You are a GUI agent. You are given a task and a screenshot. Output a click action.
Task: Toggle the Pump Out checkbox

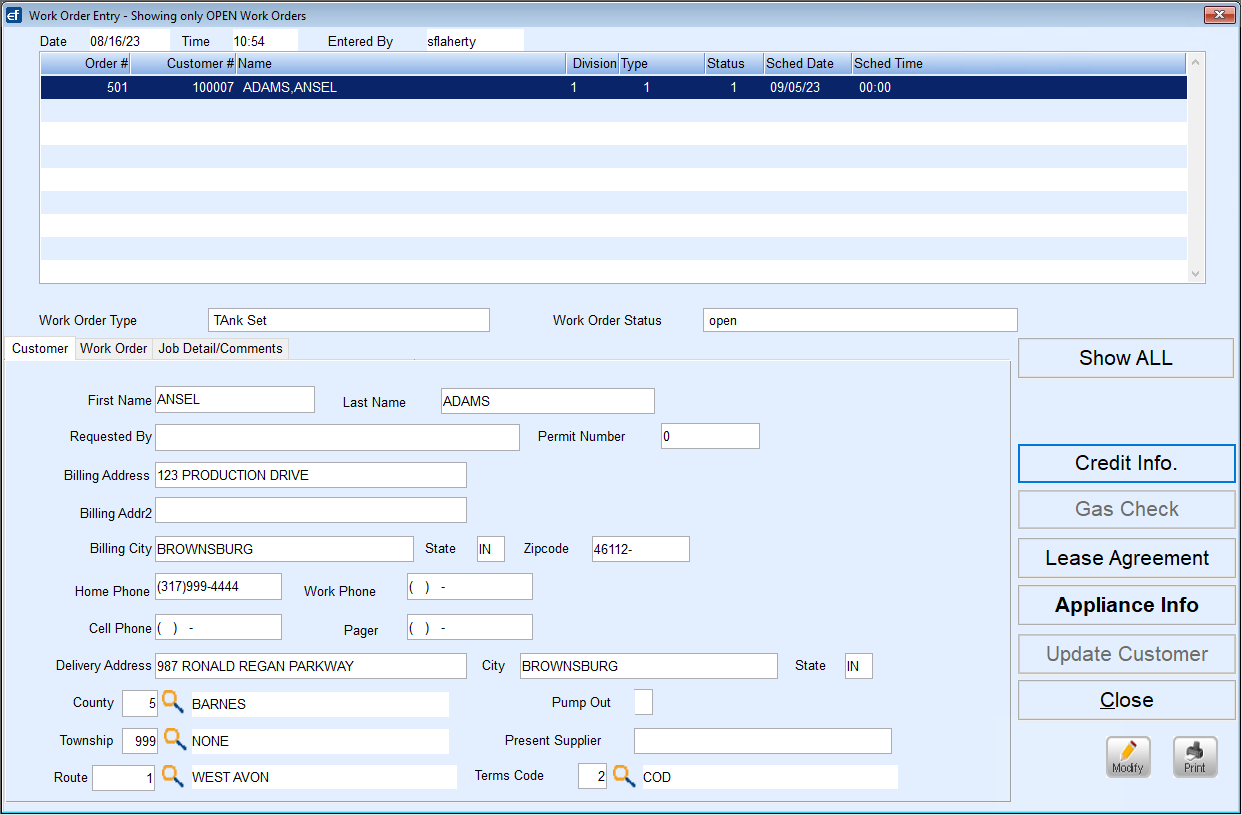tap(644, 702)
